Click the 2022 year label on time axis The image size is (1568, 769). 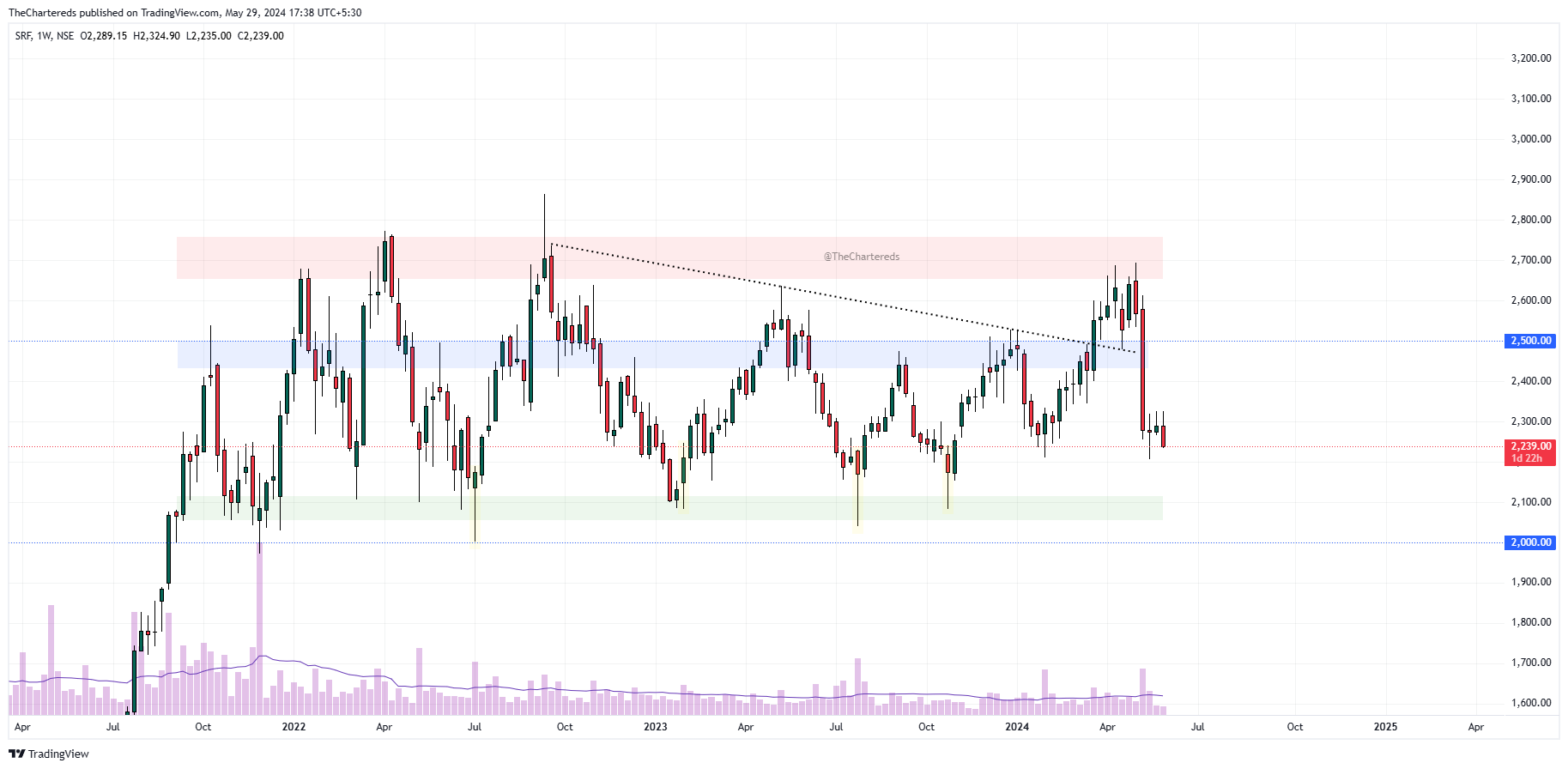[x=294, y=727]
